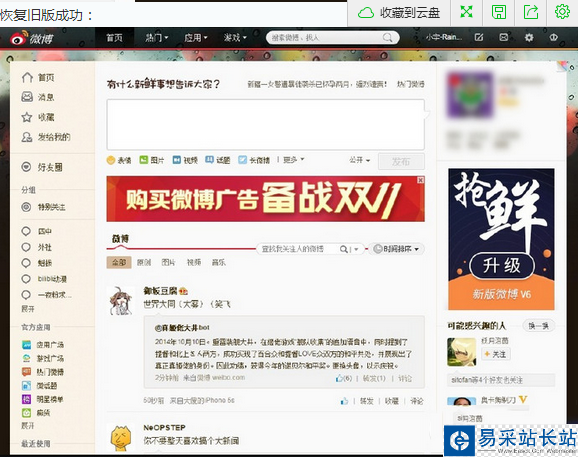The image size is (578, 457).
Task: Expand 展开 under the groups list
Action: coord(28,309)
